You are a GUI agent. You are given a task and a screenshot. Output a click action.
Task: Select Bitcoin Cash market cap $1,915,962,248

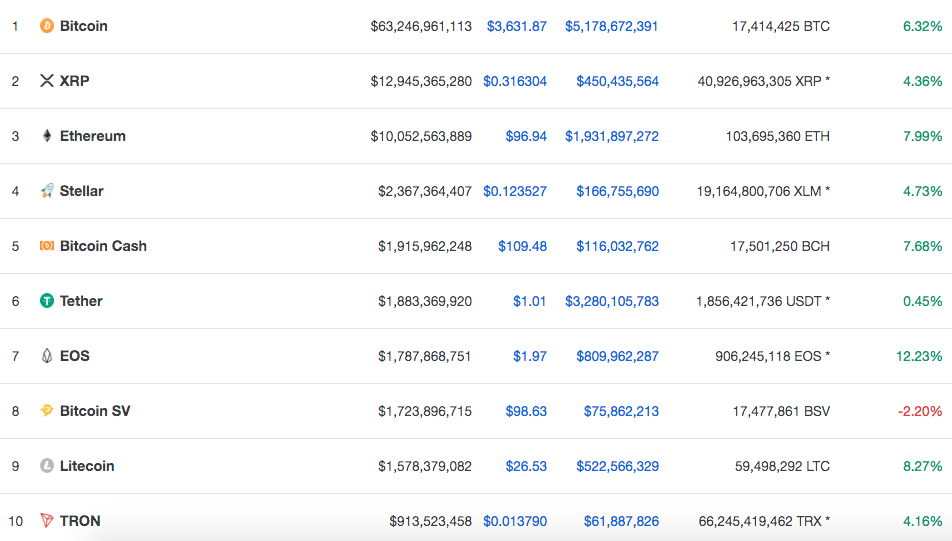tap(425, 247)
